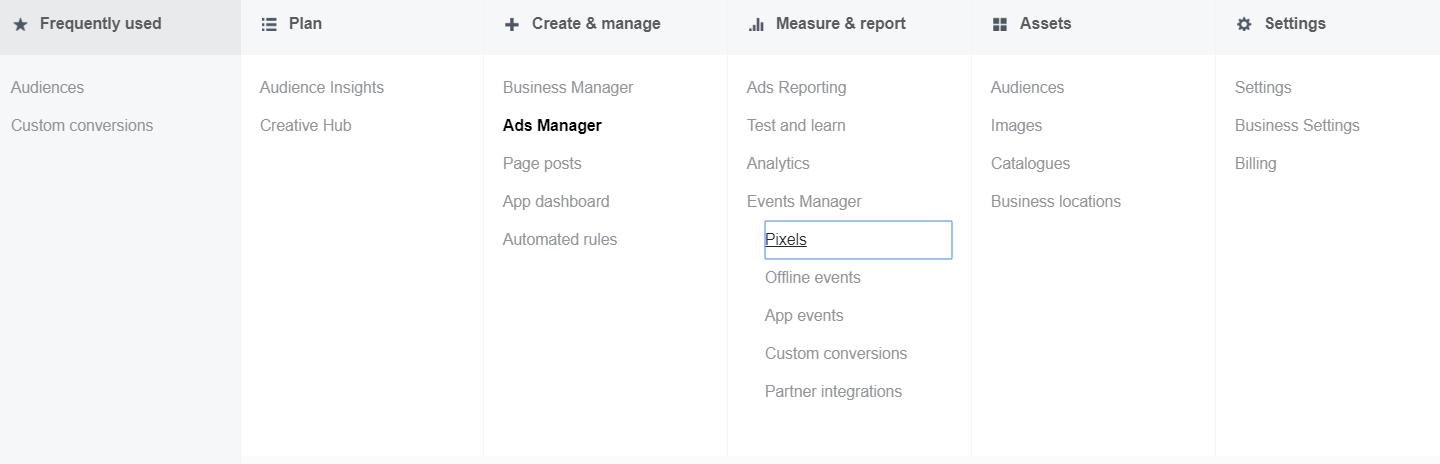Open Page posts
Image resolution: width=1440 pixels, height=464 pixels.
[x=542, y=164]
